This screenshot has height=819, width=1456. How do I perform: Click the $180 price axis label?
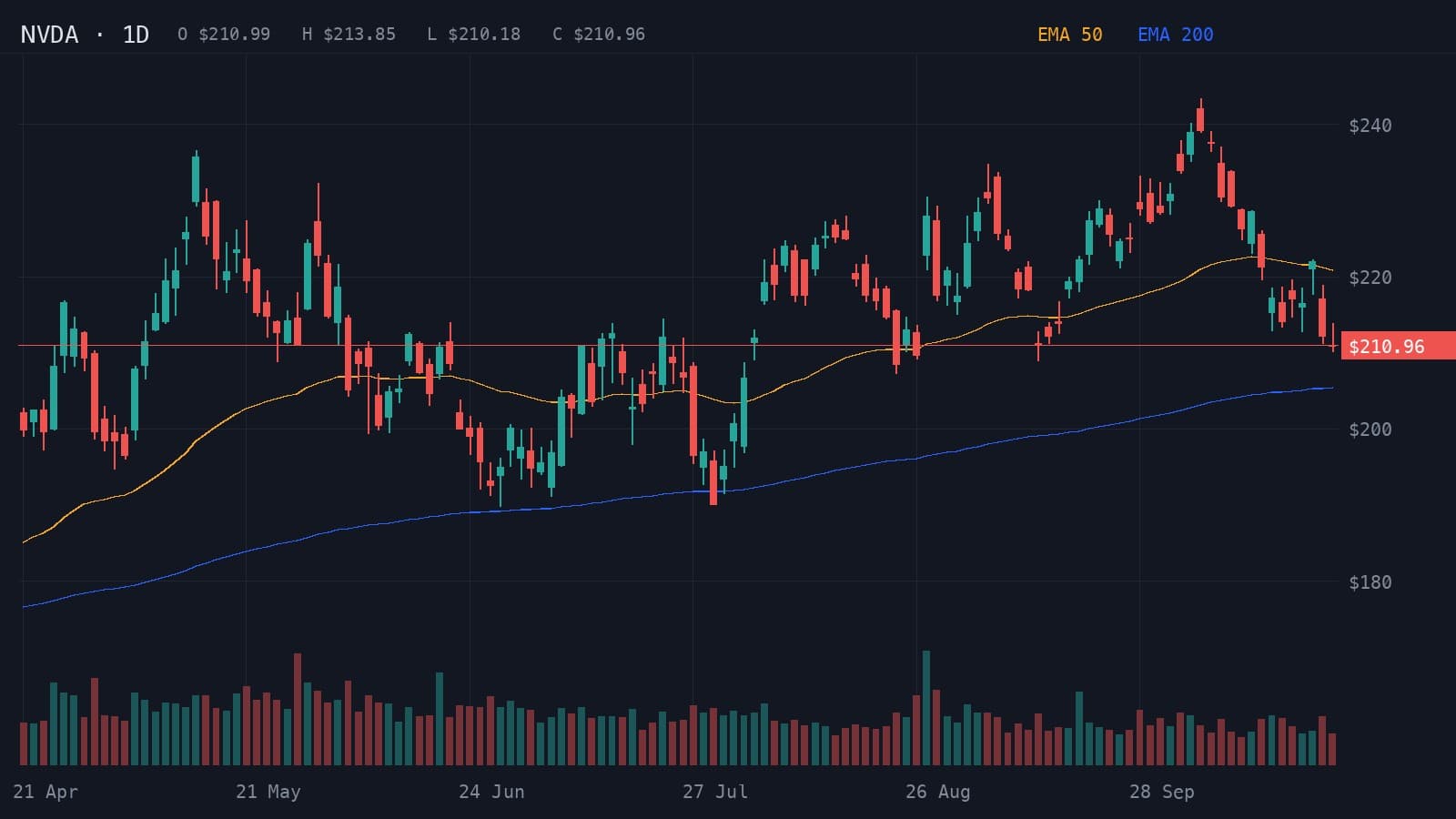click(1370, 582)
